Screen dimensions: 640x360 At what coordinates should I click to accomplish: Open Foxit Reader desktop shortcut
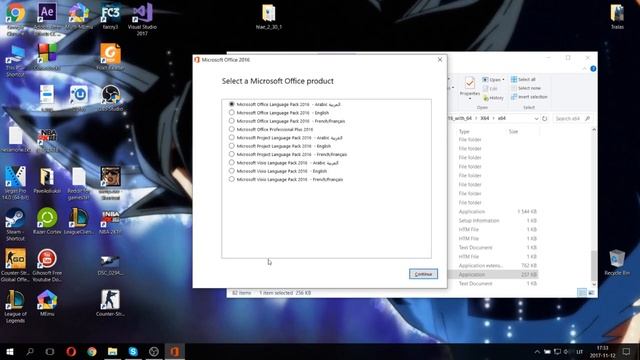[111, 56]
